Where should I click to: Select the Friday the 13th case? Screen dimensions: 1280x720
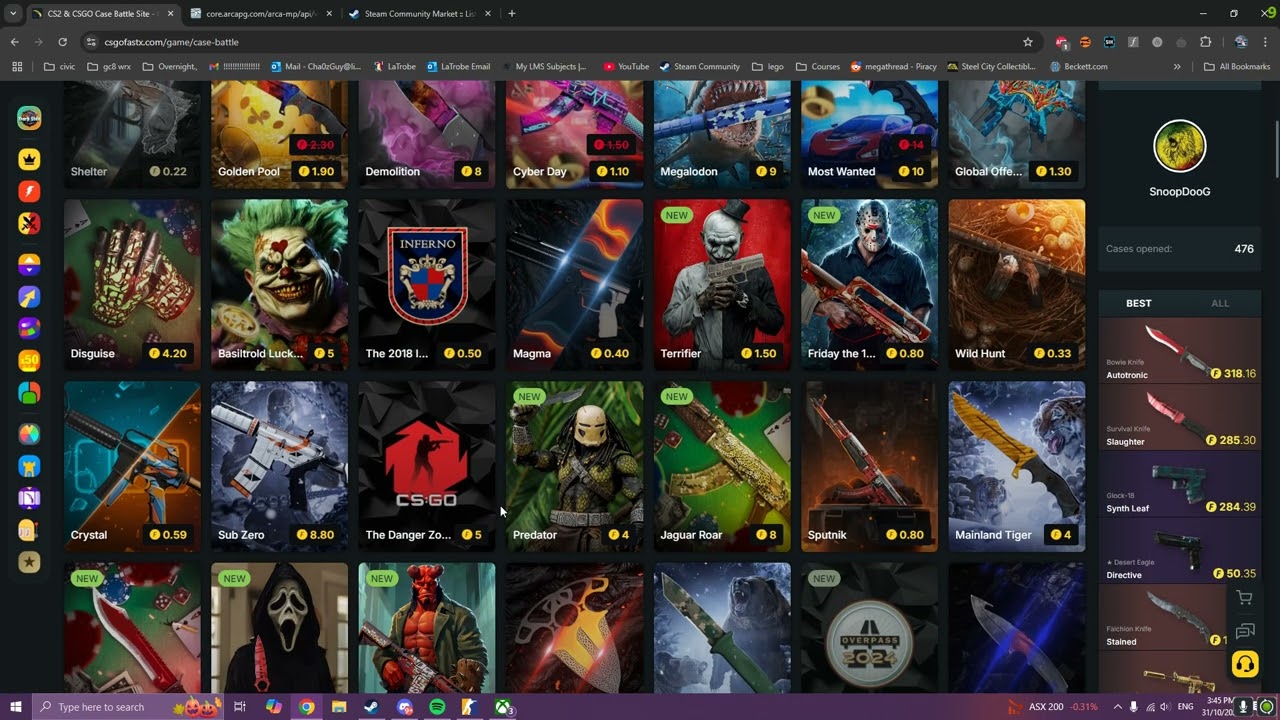(x=869, y=285)
